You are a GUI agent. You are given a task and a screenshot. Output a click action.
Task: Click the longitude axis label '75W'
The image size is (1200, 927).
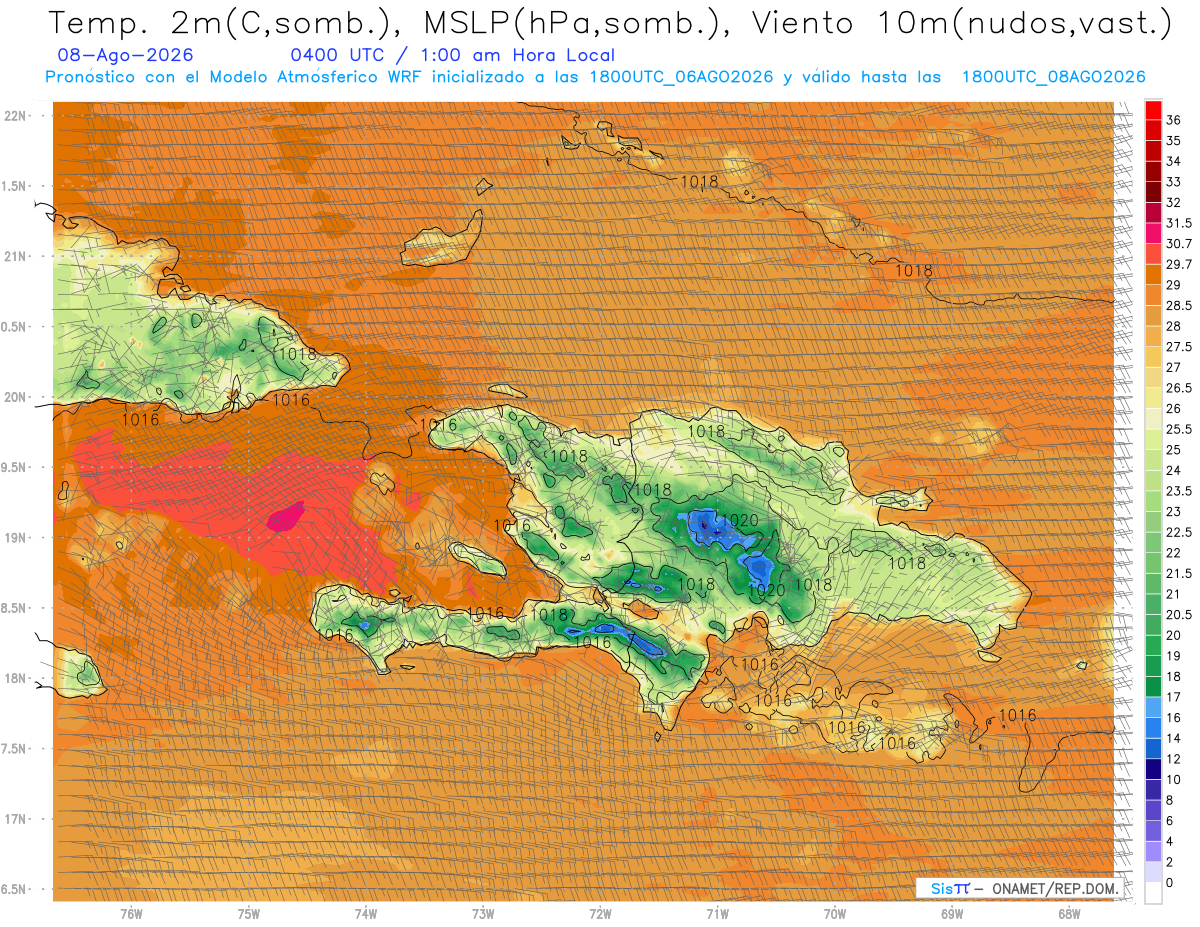249,913
